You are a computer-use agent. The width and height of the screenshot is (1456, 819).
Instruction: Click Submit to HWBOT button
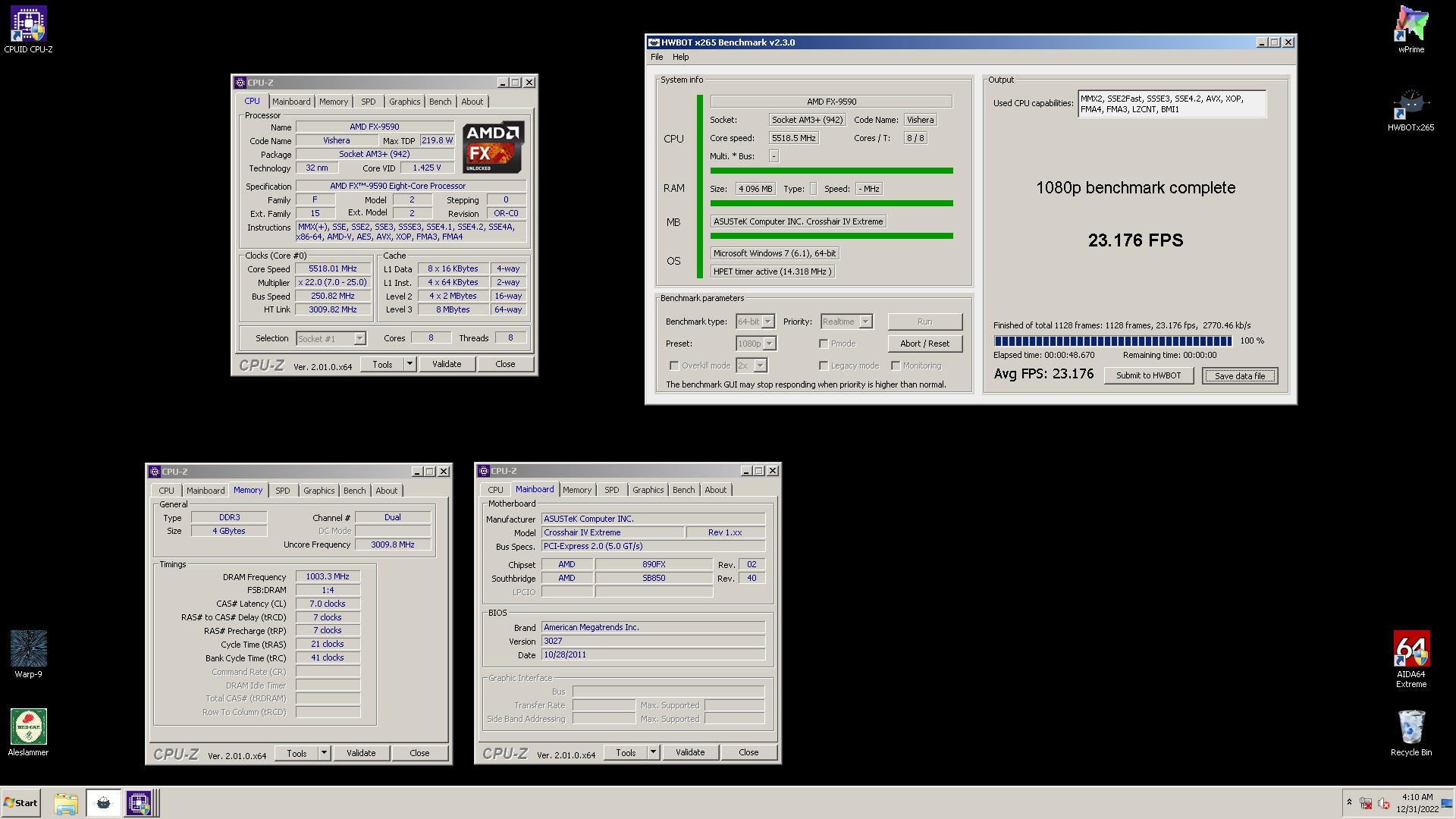click(1148, 375)
